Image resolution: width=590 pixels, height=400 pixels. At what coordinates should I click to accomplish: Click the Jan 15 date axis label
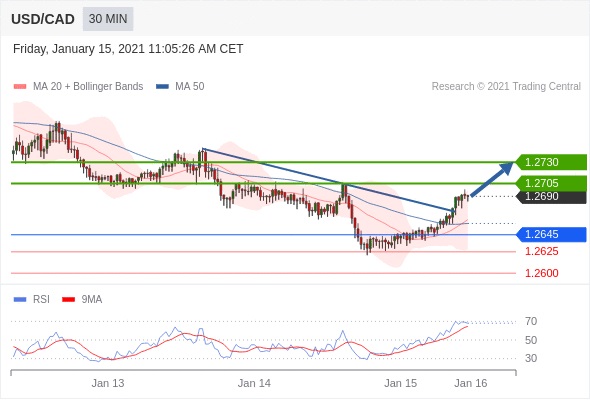400,383
